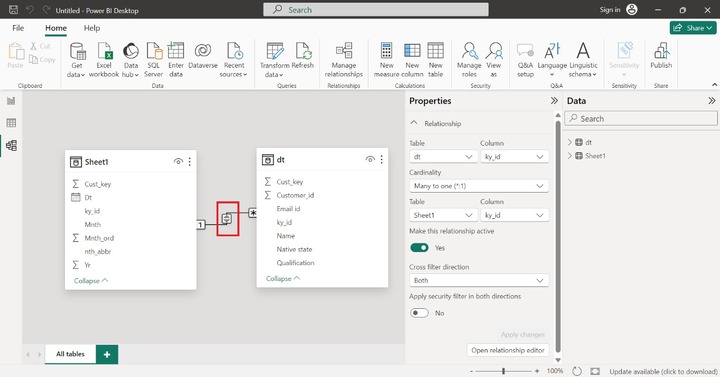Open Manage relationships dialog
Image resolution: width=720 pixels, height=377 pixels.
pyautogui.click(x=344, y=60)
